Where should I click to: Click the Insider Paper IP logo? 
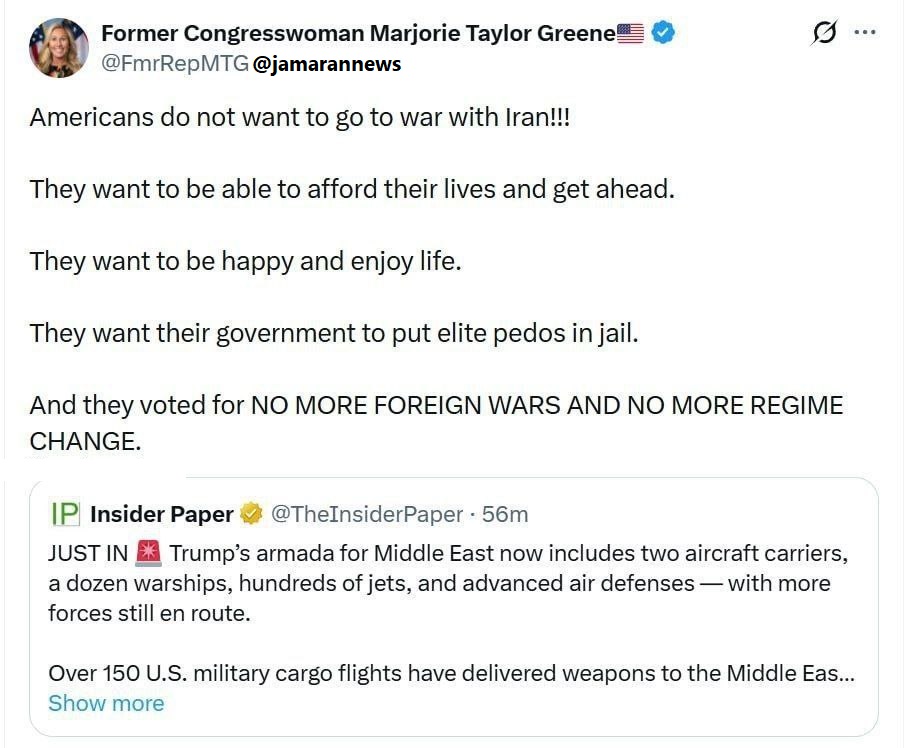65,514
